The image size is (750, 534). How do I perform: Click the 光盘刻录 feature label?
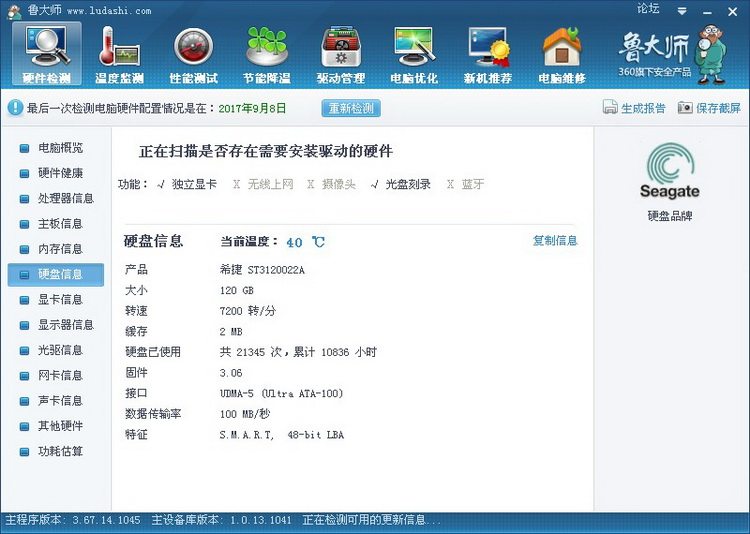pyautogui.click(x=408, y=184)
